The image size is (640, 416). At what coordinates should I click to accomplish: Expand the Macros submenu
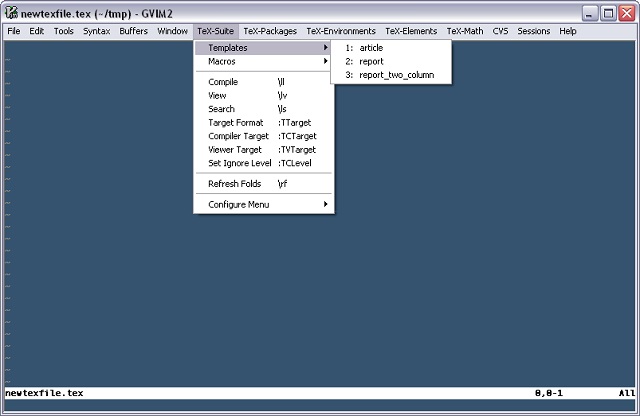pos(264,62)
